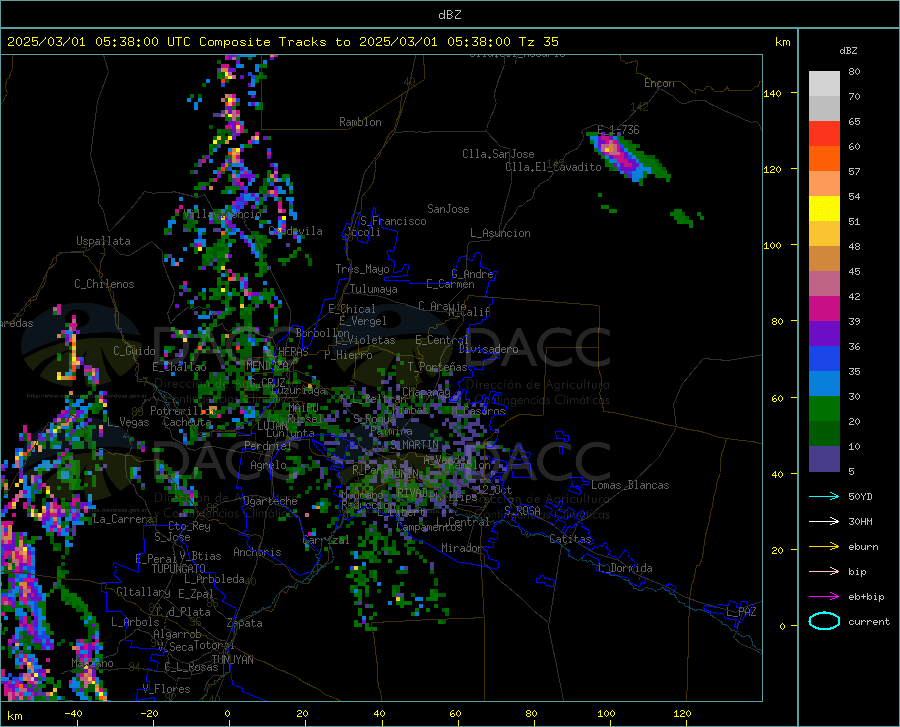Click the Zapata map label
Image resolution: width=900 pixels, height=727 pixels.
coord(245,623)
